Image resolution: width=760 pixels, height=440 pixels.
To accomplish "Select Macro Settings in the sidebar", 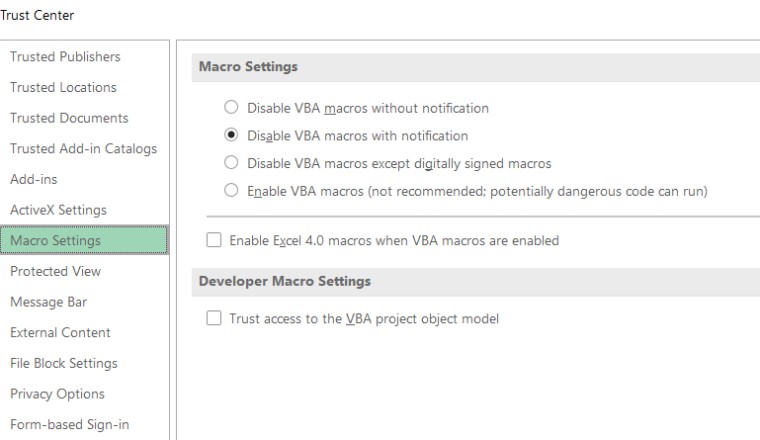I will point(55,241).
